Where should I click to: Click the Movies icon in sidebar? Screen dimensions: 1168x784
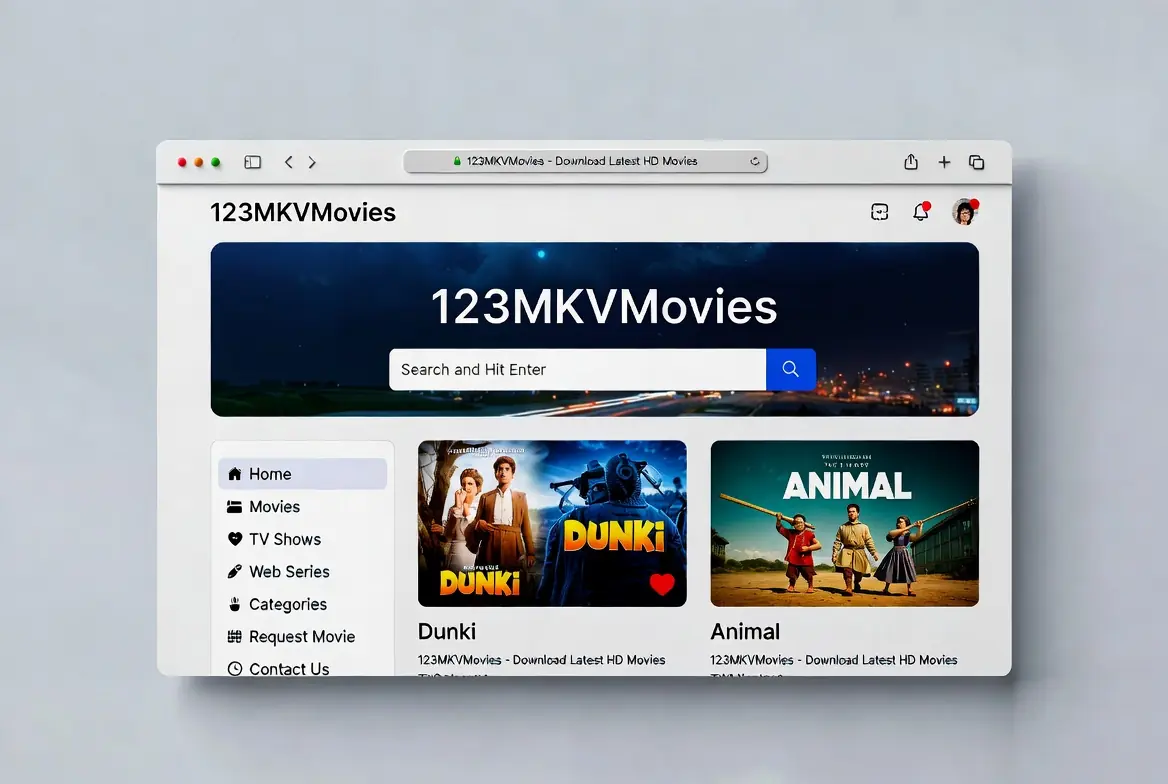coord(235,507)
